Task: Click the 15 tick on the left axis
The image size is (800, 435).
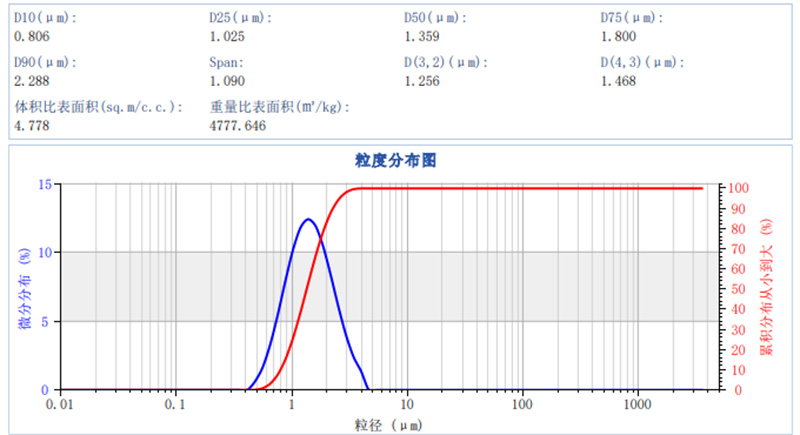Action: [x=45, y=184]
